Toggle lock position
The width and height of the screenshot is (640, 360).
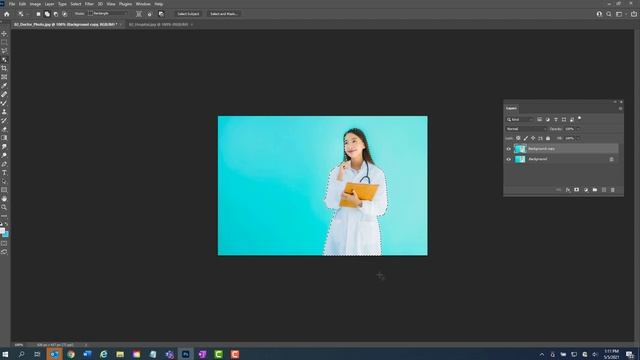click(533, 138)
